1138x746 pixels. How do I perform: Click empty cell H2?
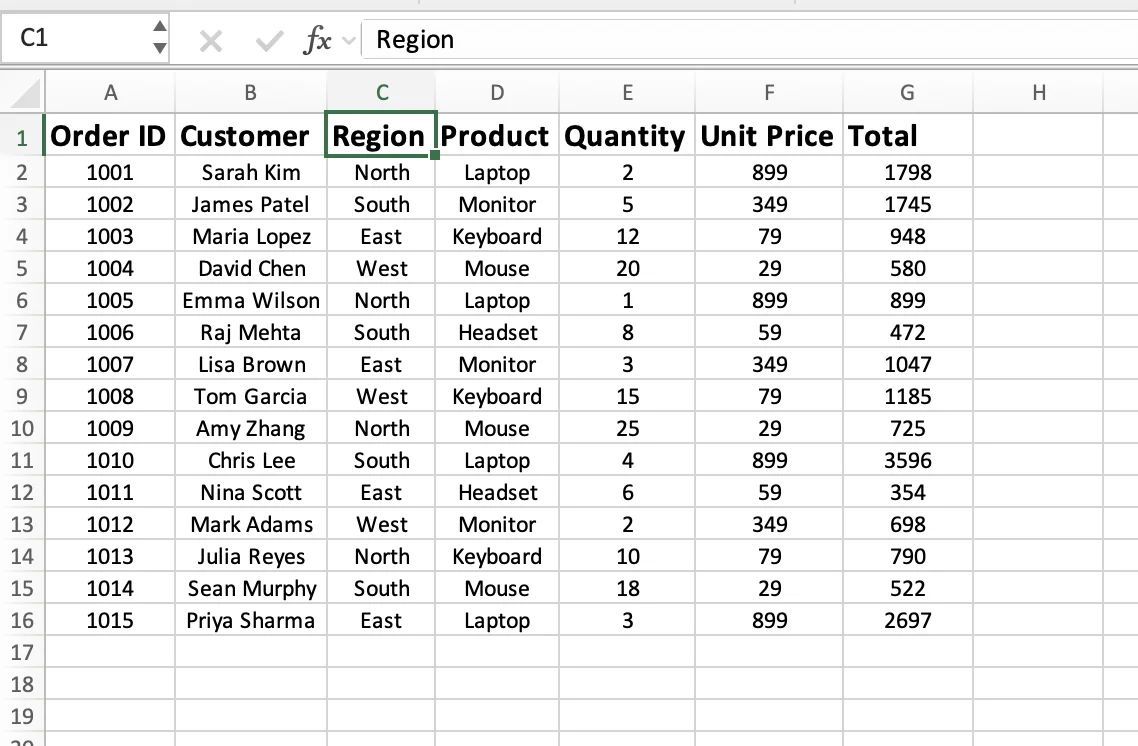coord(1039,172)
